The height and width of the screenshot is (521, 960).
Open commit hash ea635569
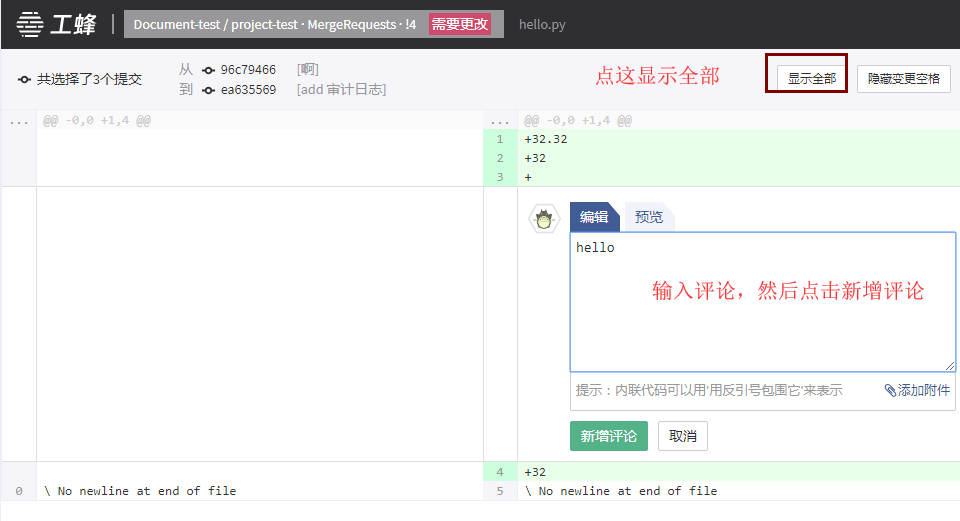[x=248, y=90]
